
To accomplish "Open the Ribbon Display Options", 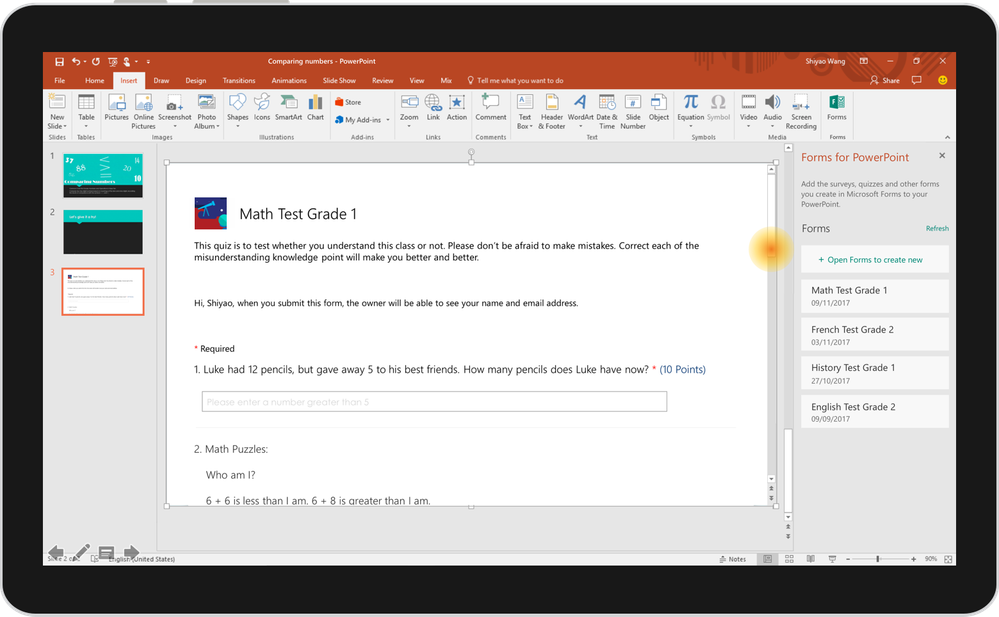I will (x=864, y=61).
